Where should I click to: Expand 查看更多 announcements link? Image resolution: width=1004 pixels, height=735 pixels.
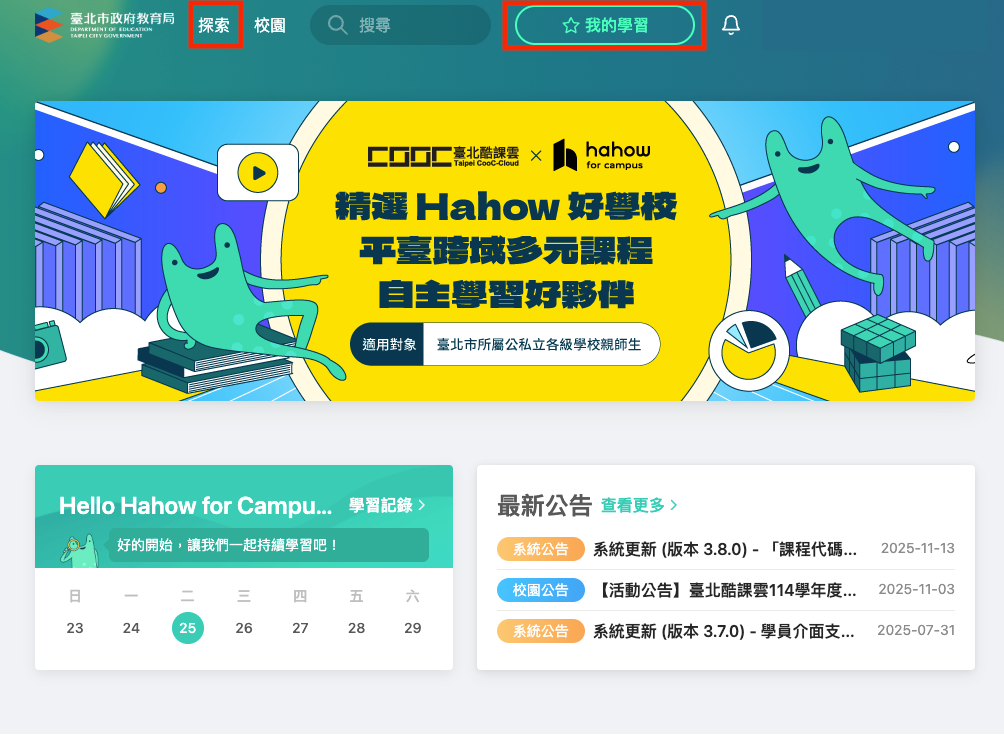click(639, 505)
